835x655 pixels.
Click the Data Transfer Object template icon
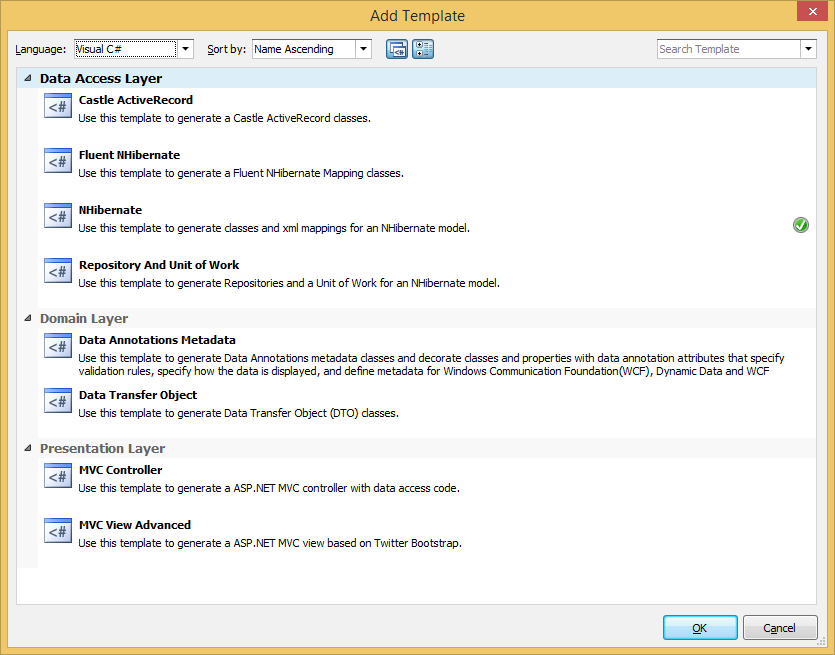(x=58, y=401)
